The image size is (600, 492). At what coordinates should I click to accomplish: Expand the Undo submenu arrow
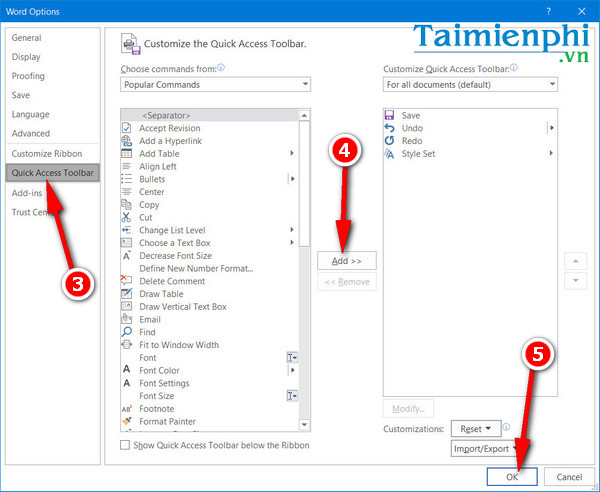(x=551, y=128)
